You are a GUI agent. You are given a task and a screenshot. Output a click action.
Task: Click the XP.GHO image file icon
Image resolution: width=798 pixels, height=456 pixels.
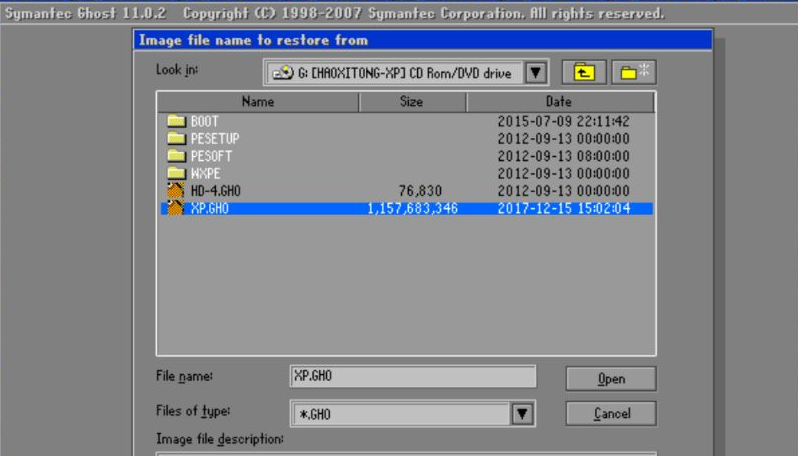[x=176, y=208]
